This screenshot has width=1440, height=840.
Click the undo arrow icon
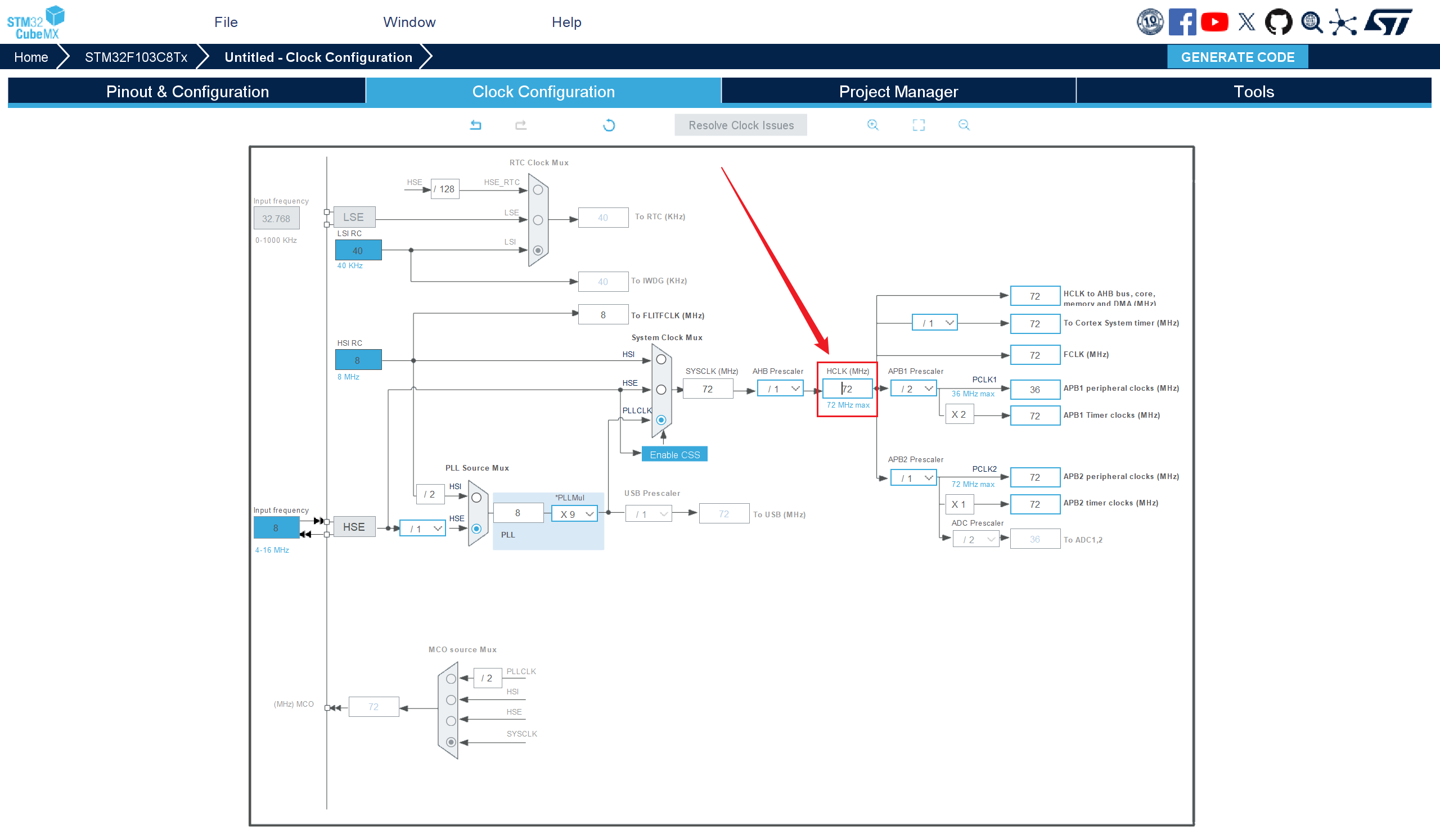click(x=475, y=125)
